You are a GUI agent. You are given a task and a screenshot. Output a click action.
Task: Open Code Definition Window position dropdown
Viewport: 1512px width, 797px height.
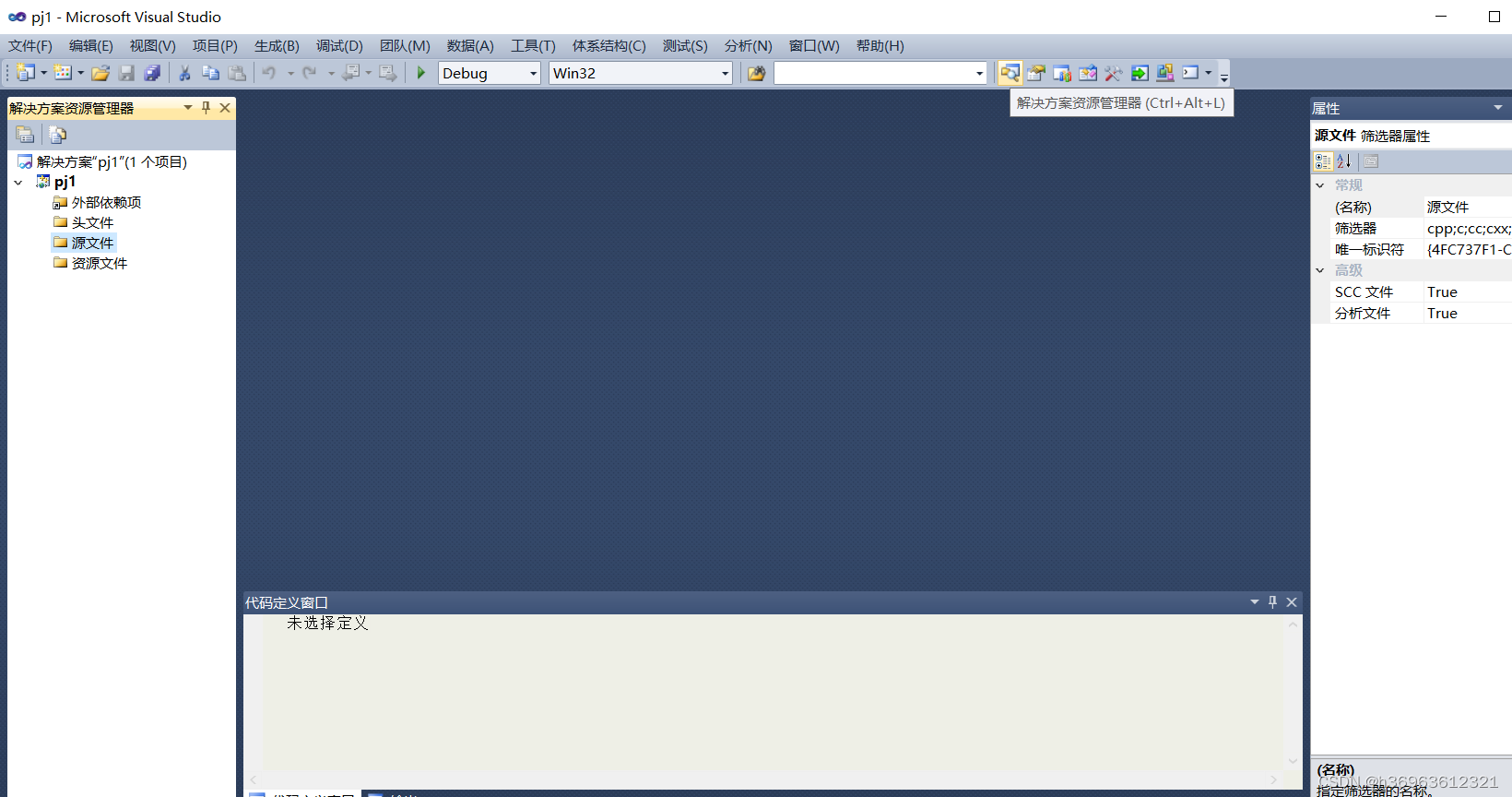pos(1255,601)
